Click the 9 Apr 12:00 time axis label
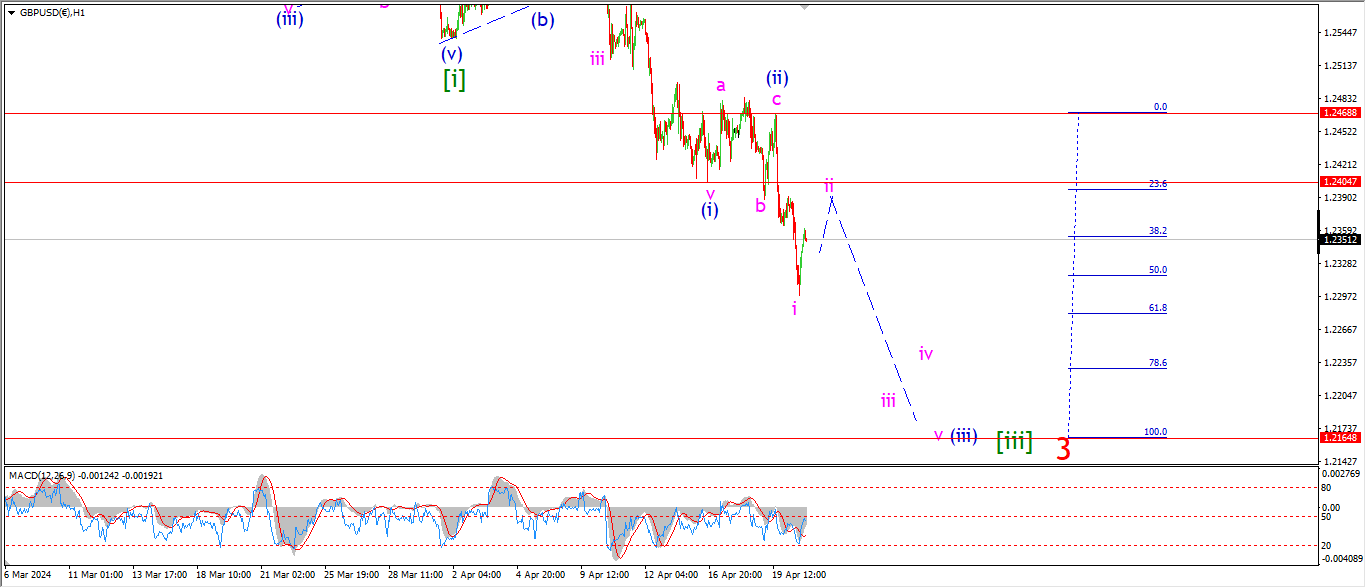1366x588 pixels. tap(604, 575)
